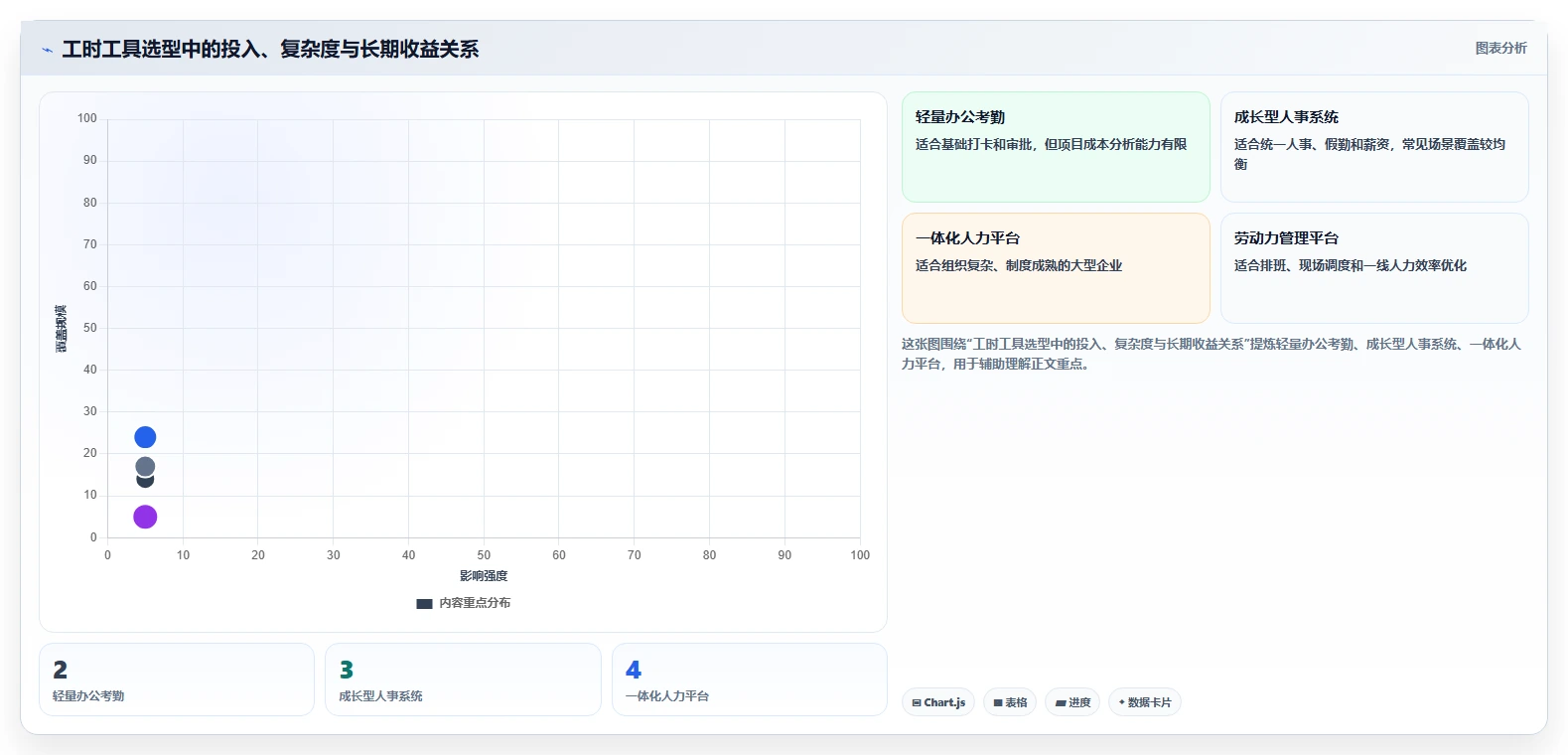Click the lightning icon beside the chart title
Image resolution: width=1568 pixels, height=755 pixels.
47,50
